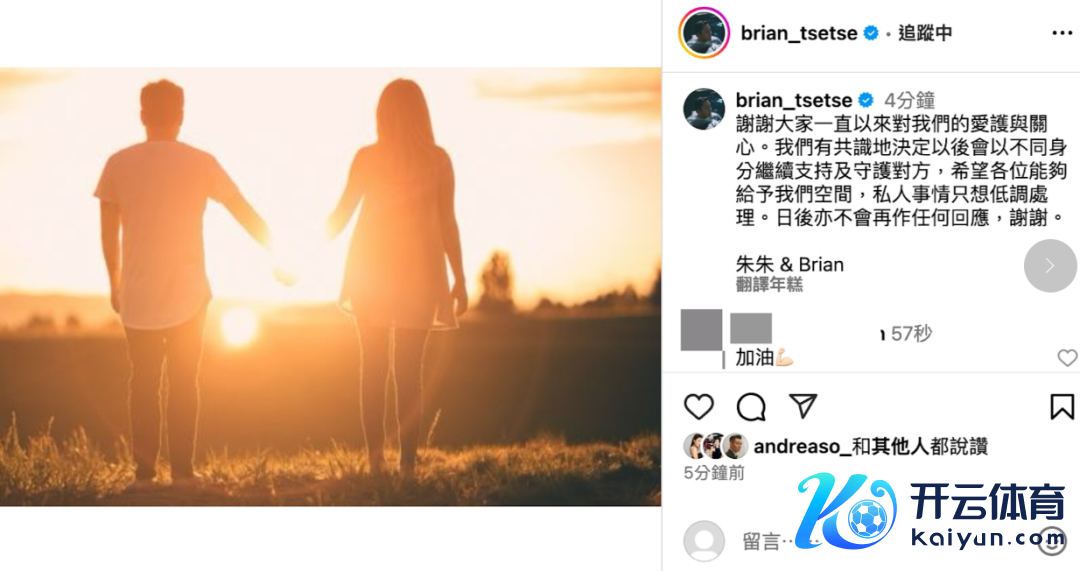The image size is (1080, 571).
Task: Open the caption author avatar
Action: [x=704, y=109]
